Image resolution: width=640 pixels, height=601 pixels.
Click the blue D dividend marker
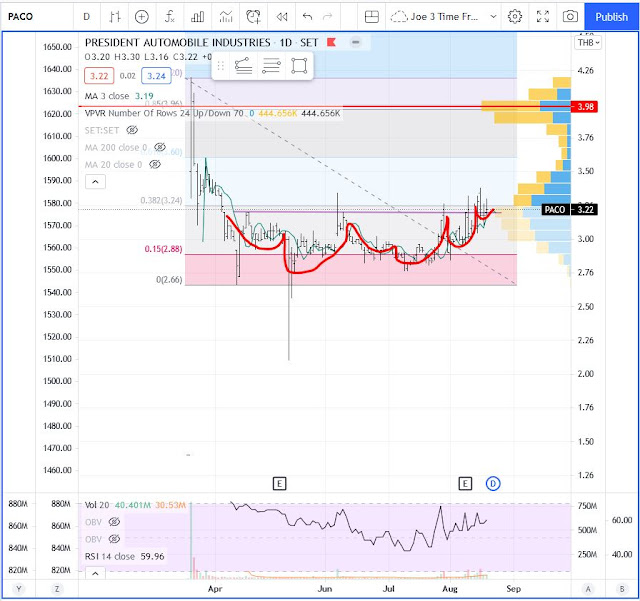pyautogui.click(x=493, y=484)
